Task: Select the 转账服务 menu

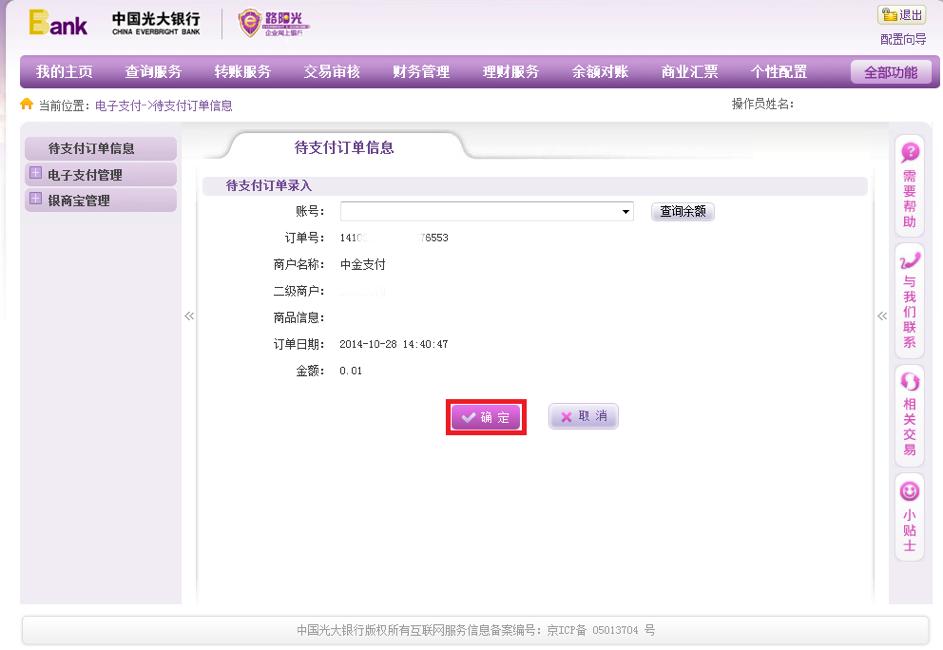Action: tap(244, 71)
